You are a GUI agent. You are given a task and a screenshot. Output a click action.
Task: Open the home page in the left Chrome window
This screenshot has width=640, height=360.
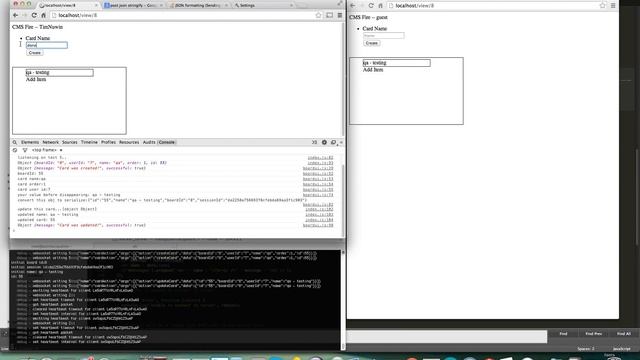click(x=43, y=15)
